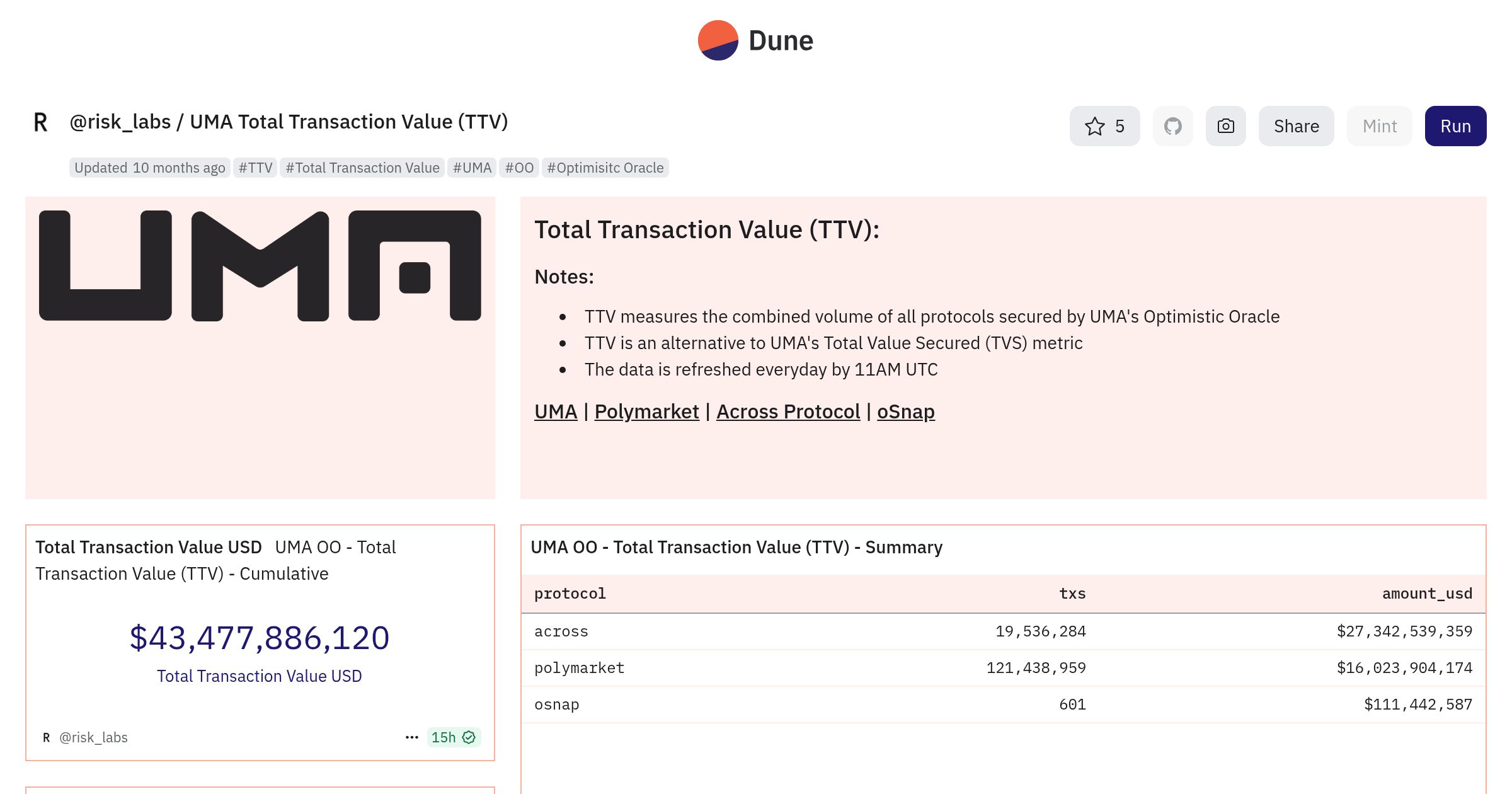Select the #Optimisitc Oracle tag
The height and width of the screenshot is (794, 1512).
(605, 168)
